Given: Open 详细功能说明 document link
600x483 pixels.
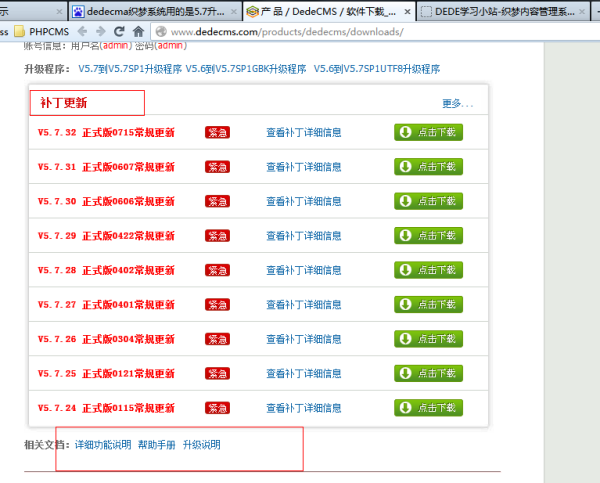Looking at the screenshot, I should click(x=103, y=445).
